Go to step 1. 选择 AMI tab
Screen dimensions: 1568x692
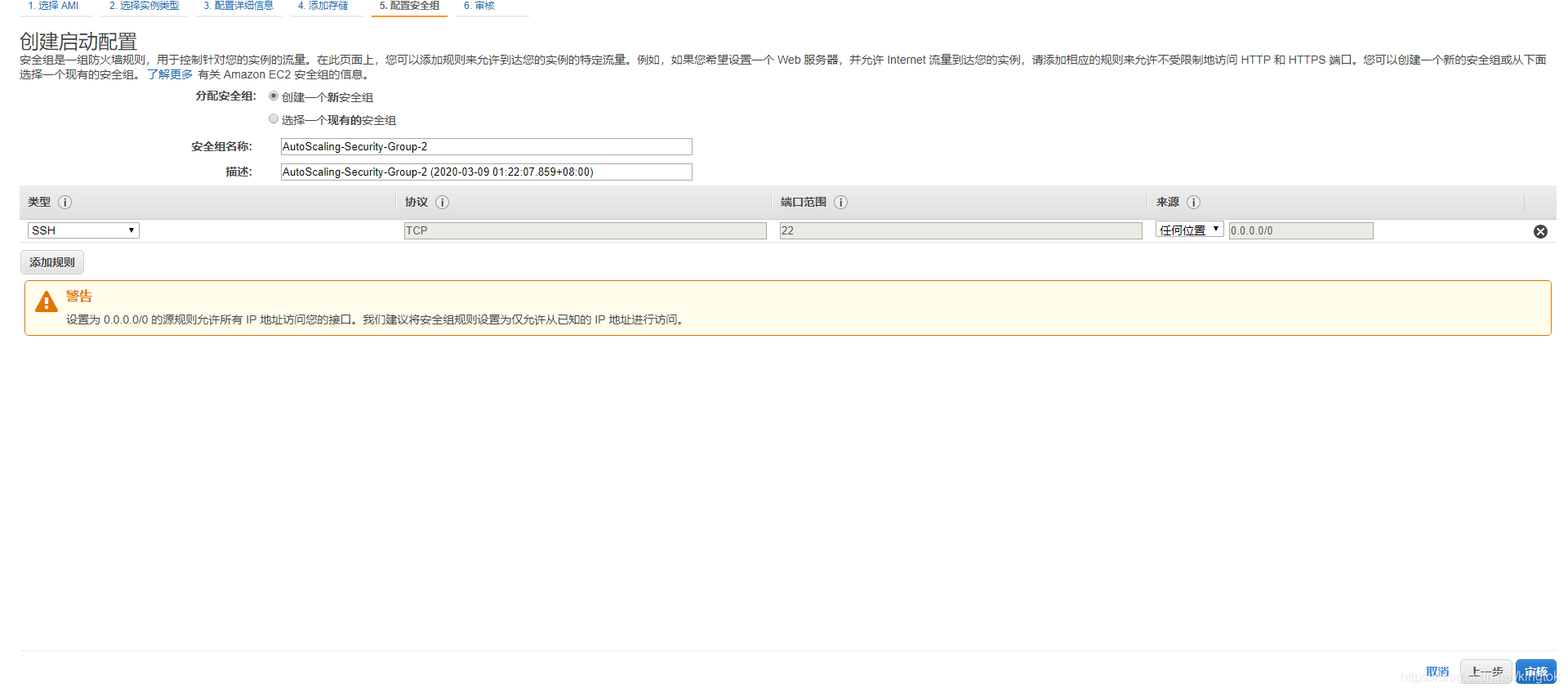(53, 6)
